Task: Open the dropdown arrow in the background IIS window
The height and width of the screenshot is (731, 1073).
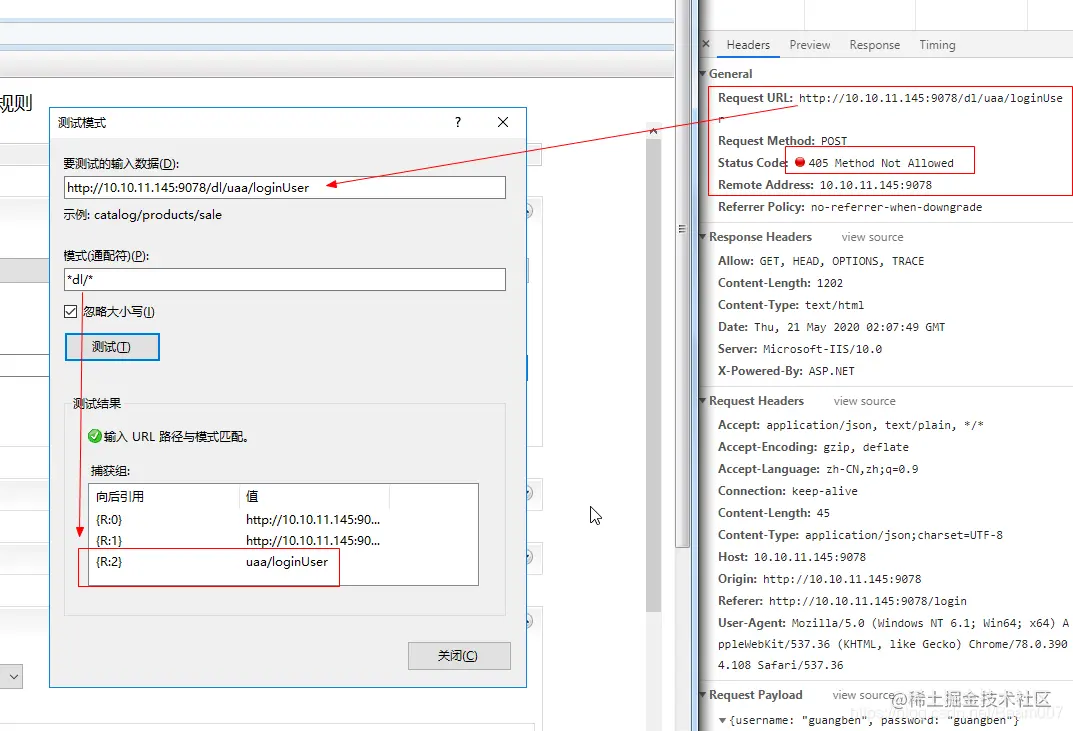Action: [x=14, y=676]
